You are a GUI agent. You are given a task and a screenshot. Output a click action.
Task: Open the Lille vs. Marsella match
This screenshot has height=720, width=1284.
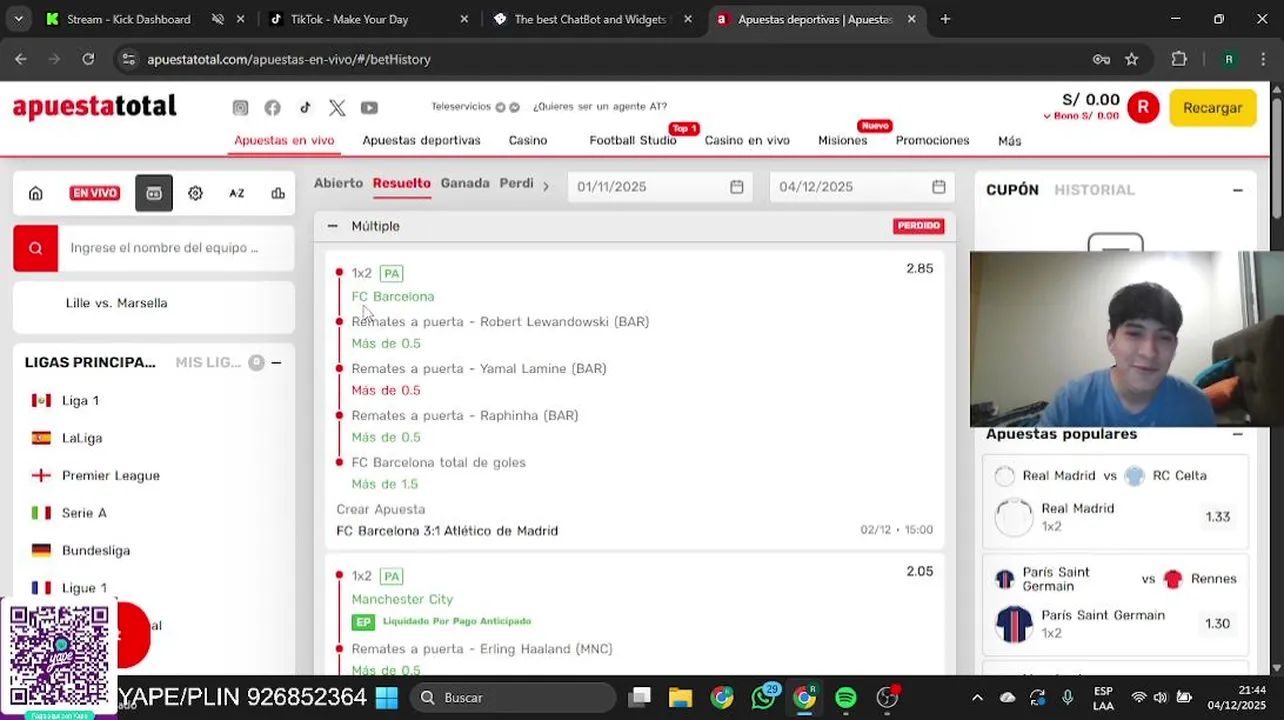(117, 303)
